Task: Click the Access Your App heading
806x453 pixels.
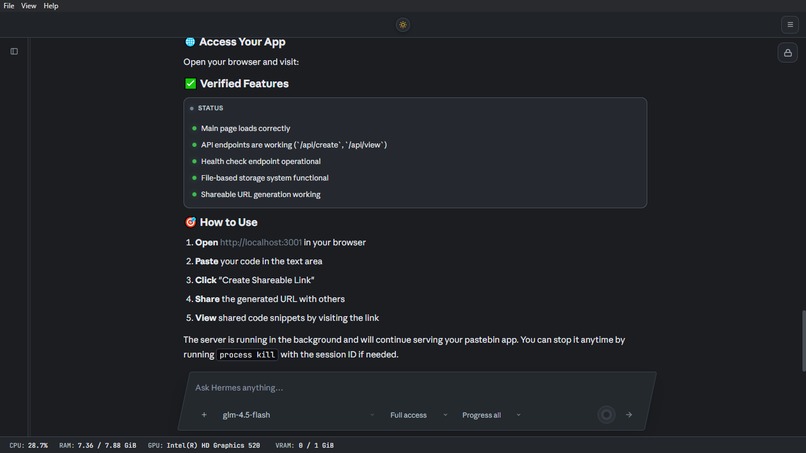Action: coord(242,42)
